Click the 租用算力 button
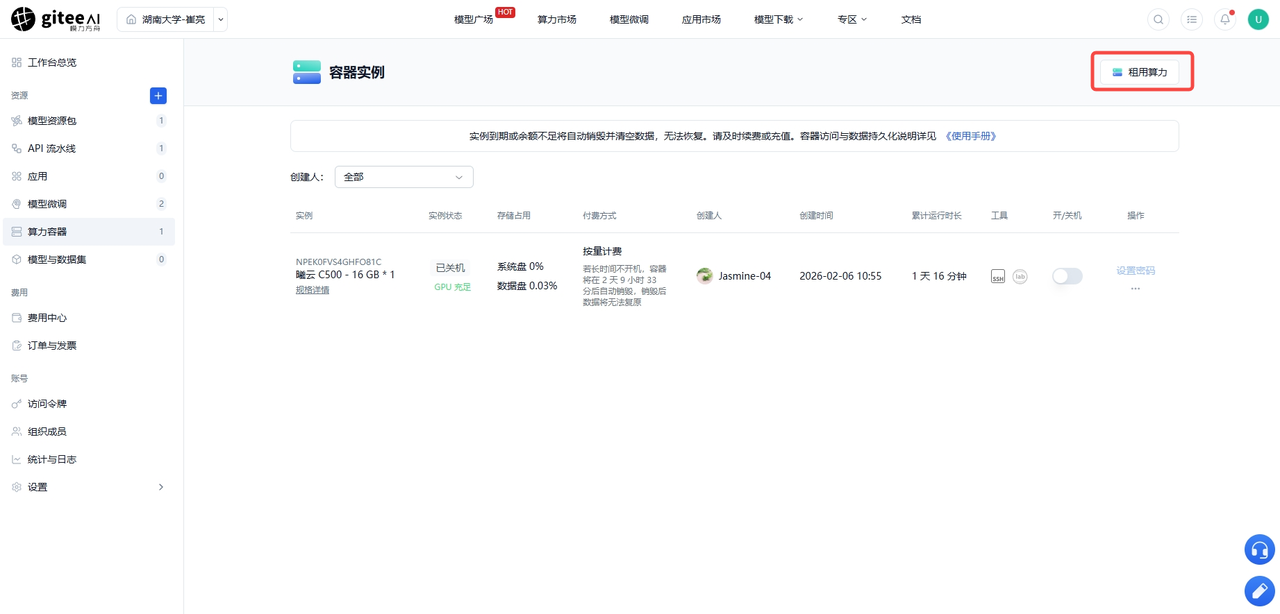1280x614 pixels. pyautogui.click(x=1140, y=72)
